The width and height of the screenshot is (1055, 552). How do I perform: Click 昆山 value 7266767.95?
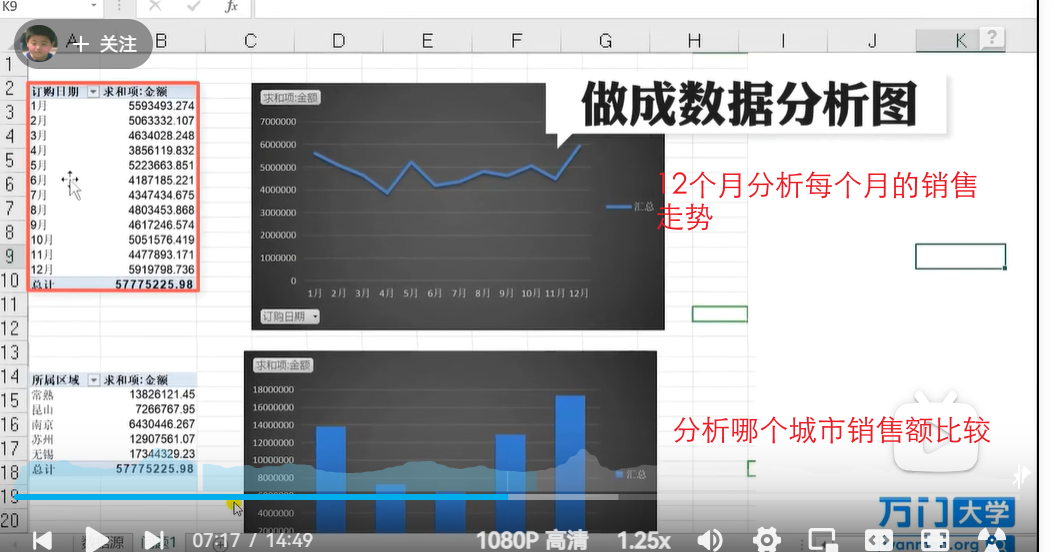tap(166, 409)
